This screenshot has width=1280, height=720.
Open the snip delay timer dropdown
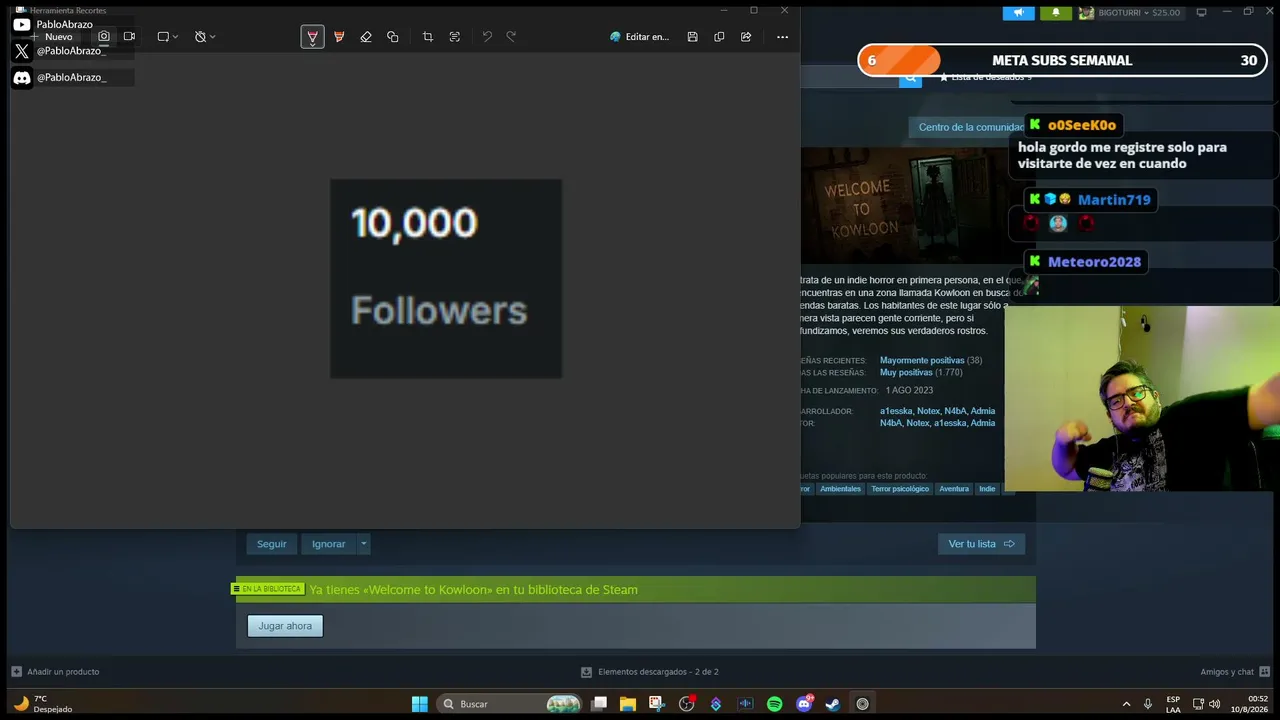tap(204, 37)
